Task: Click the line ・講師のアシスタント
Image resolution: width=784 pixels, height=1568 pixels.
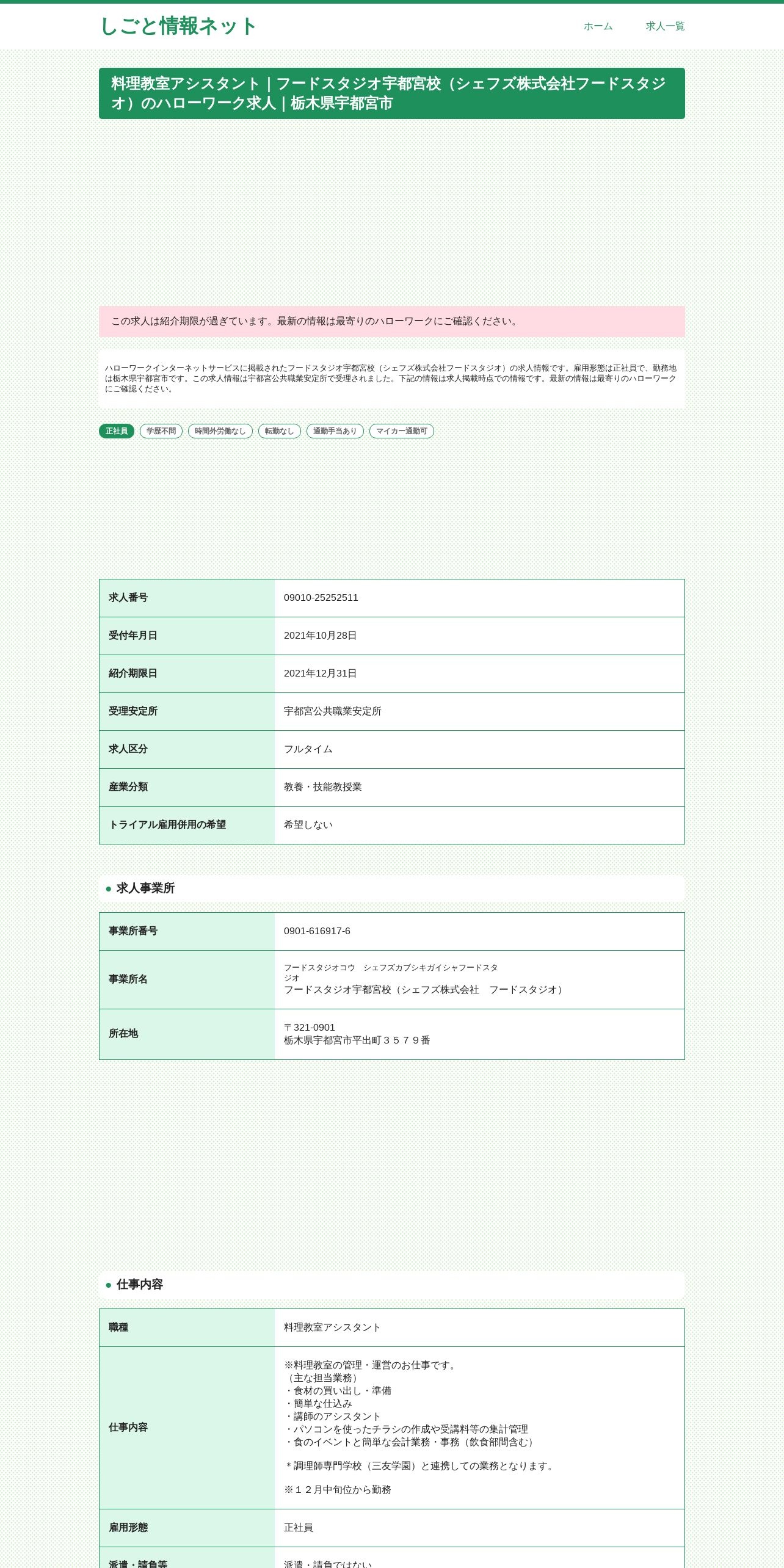Action: click(333, 1417)
